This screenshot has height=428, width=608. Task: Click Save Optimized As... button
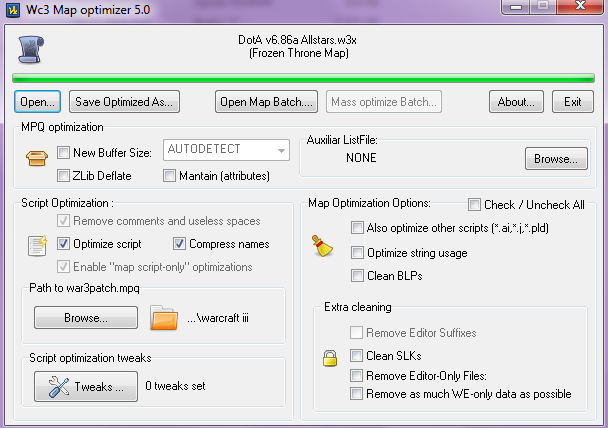click(x=124, y=102)
